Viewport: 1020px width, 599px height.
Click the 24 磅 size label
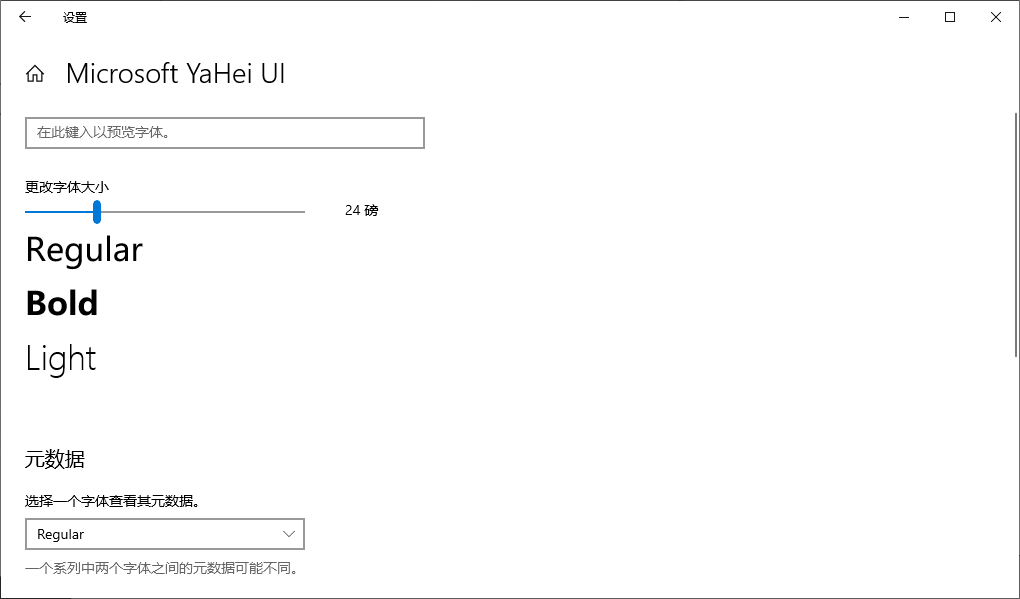tap(360, 210)
